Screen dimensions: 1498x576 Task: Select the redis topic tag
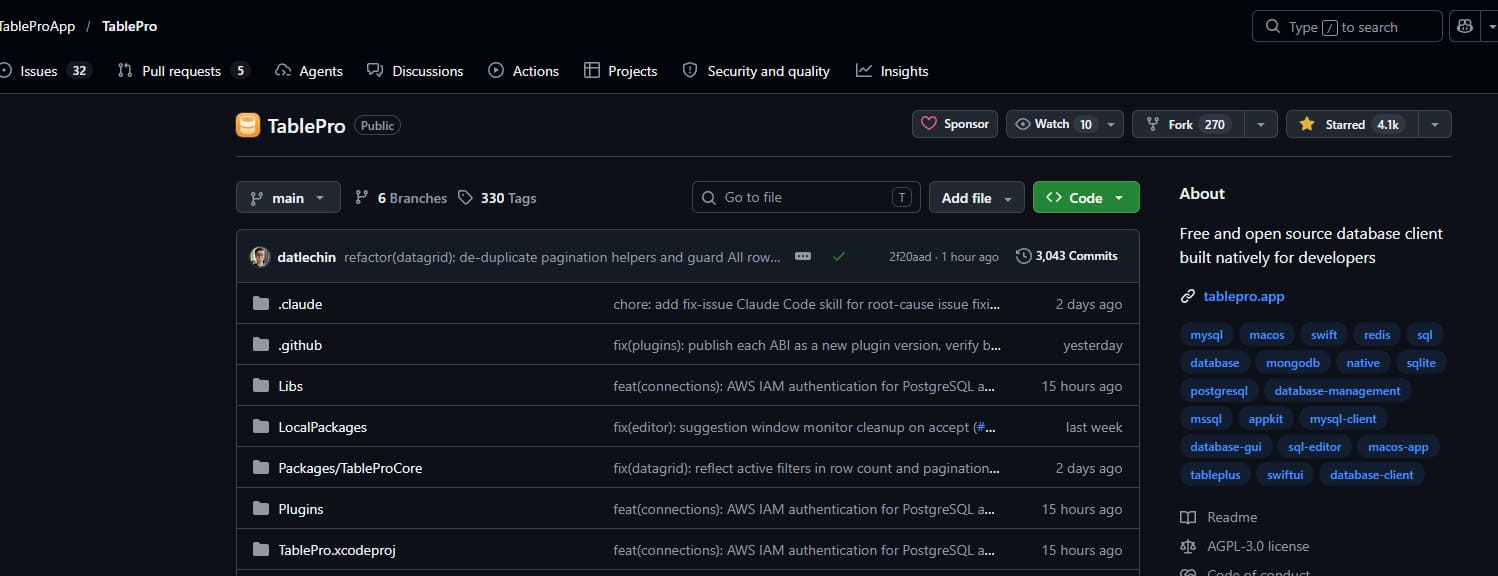point(1377,335)
